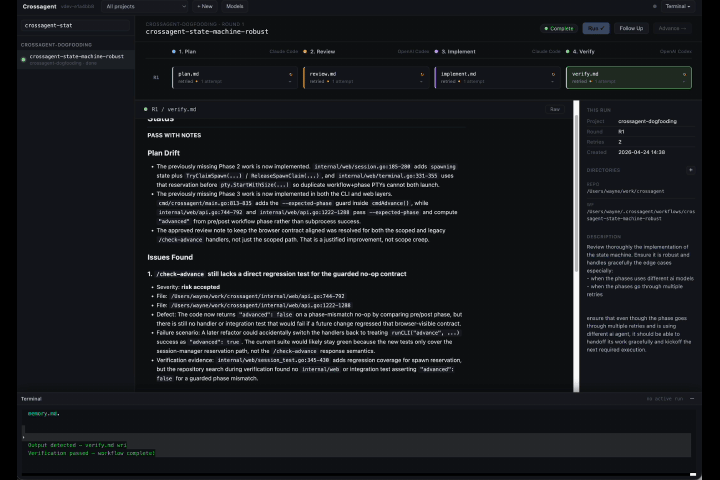Screen dimensions: 720x480
Task: Click the OpenAI Codex label beside 4. Verify
Action: (x=675, y=51)
